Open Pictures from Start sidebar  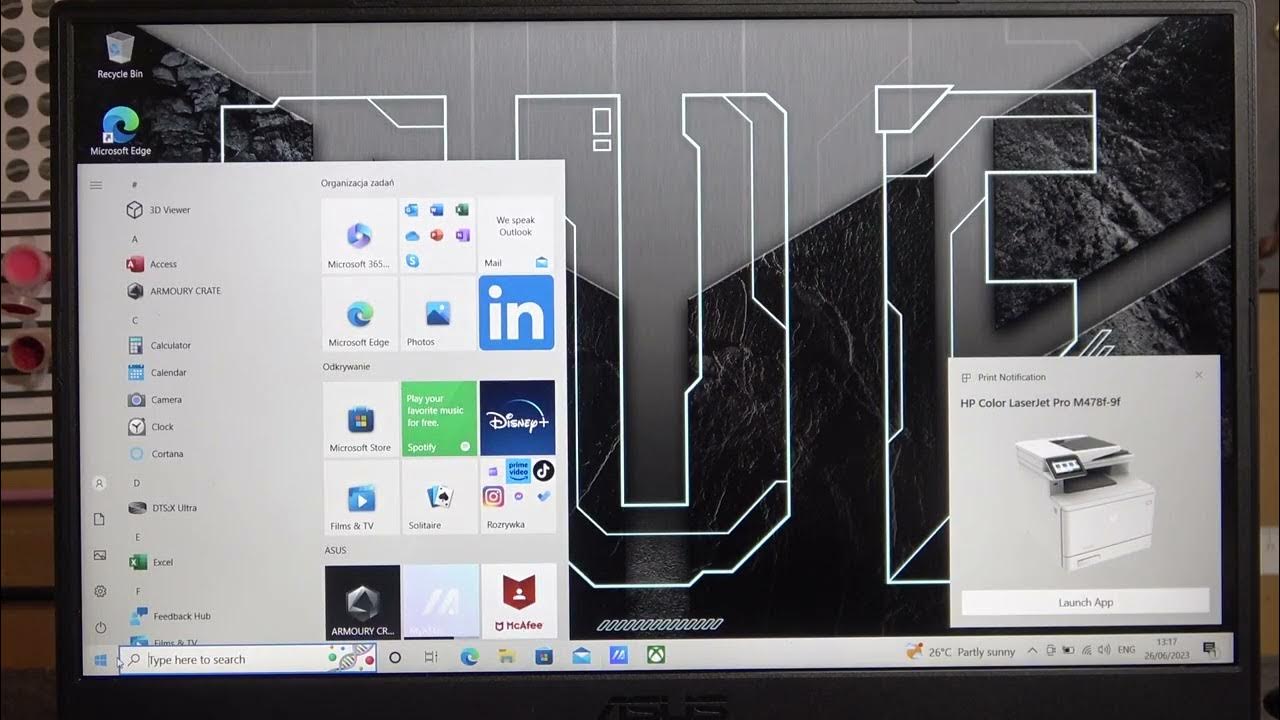[x=99, y=555]
